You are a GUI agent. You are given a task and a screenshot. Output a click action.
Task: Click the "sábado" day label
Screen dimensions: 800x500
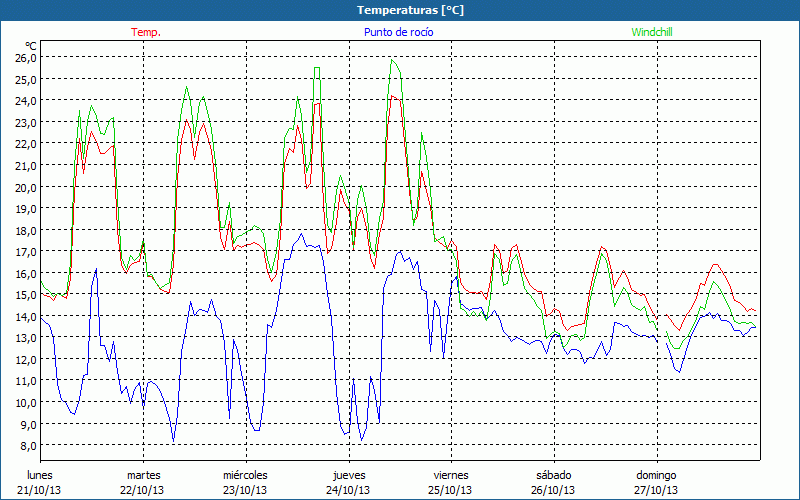click(553, 475)
